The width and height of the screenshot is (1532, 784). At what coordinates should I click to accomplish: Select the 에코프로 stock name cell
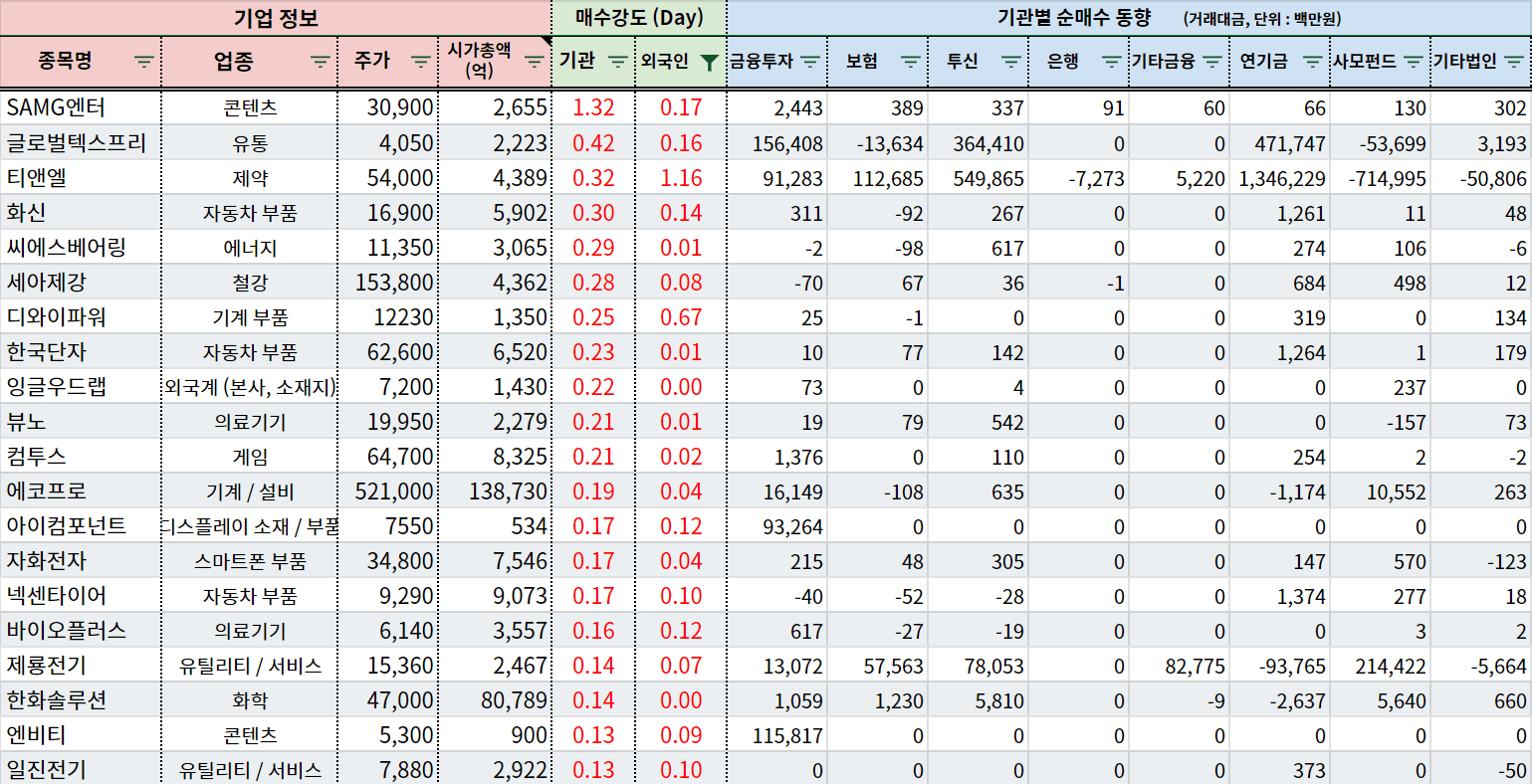pyautogui.click(x=80, y=490)
